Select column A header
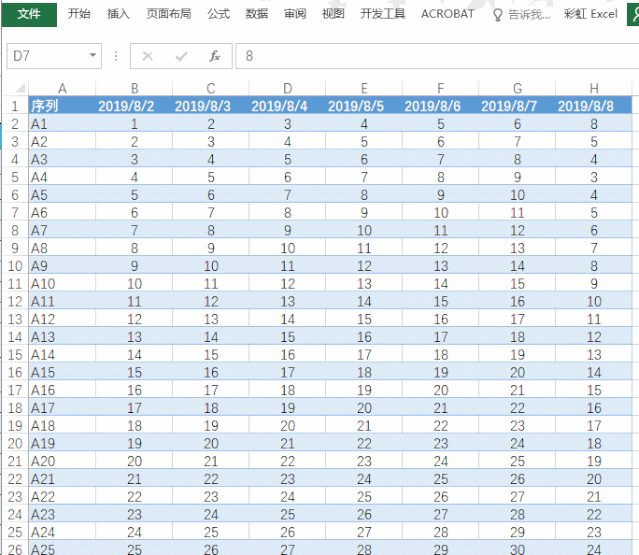 (x=62, y=88)
